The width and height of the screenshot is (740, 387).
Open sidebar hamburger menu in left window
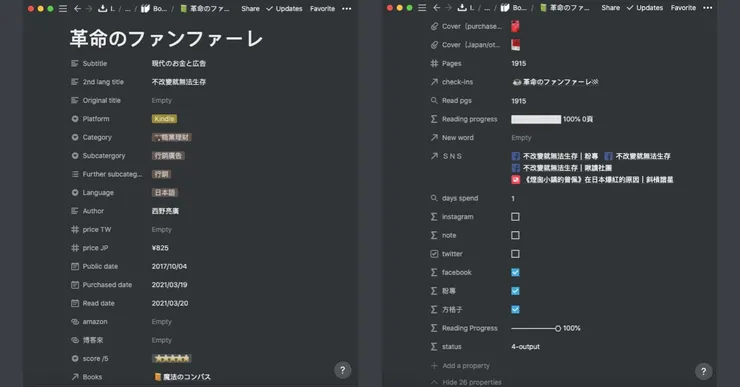[x=63, y=8]
